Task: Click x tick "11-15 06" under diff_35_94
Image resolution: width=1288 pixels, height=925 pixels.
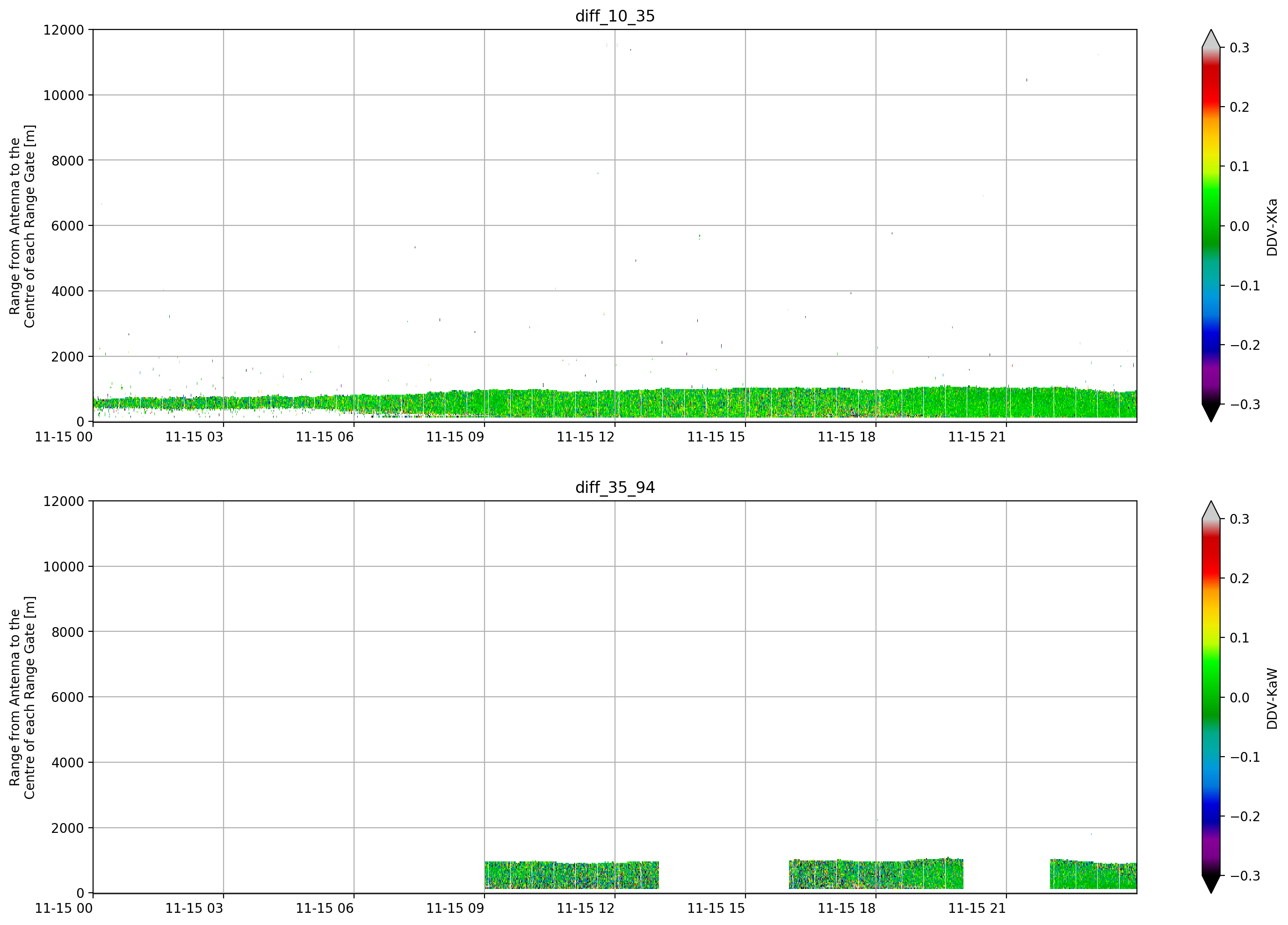Action: 325,908
